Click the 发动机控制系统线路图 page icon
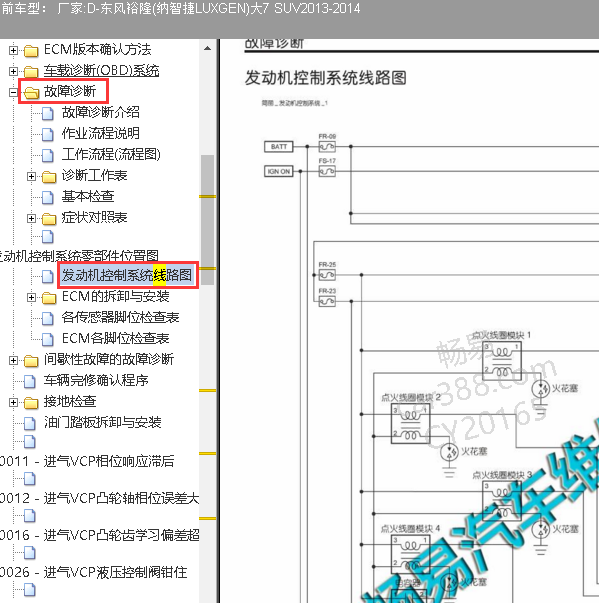 click(47, 276)
